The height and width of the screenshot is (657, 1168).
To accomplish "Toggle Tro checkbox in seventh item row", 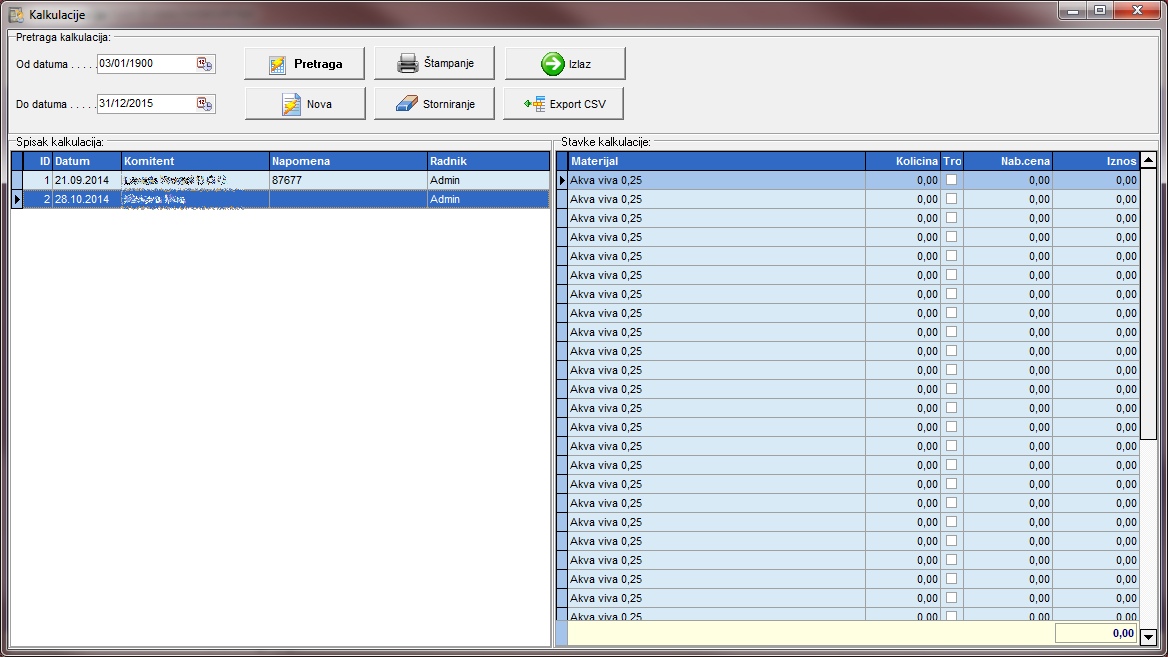I will (951, 293).
